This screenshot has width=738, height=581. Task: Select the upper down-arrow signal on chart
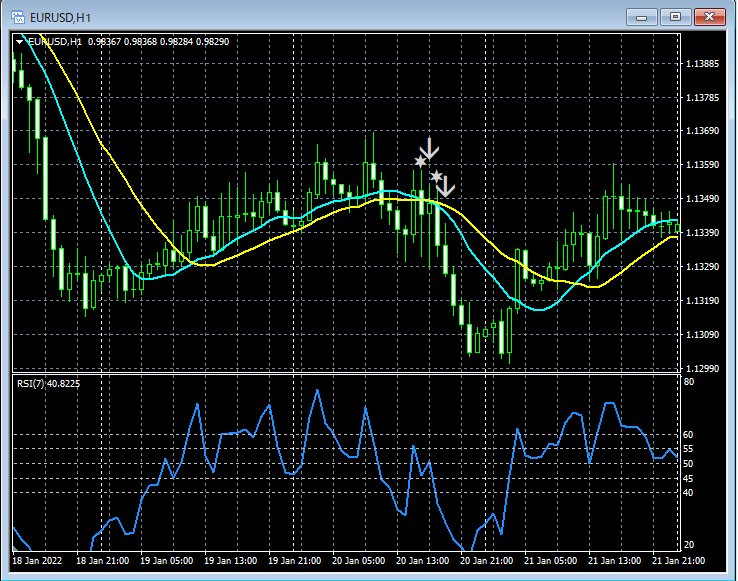(x=429, y=148)
